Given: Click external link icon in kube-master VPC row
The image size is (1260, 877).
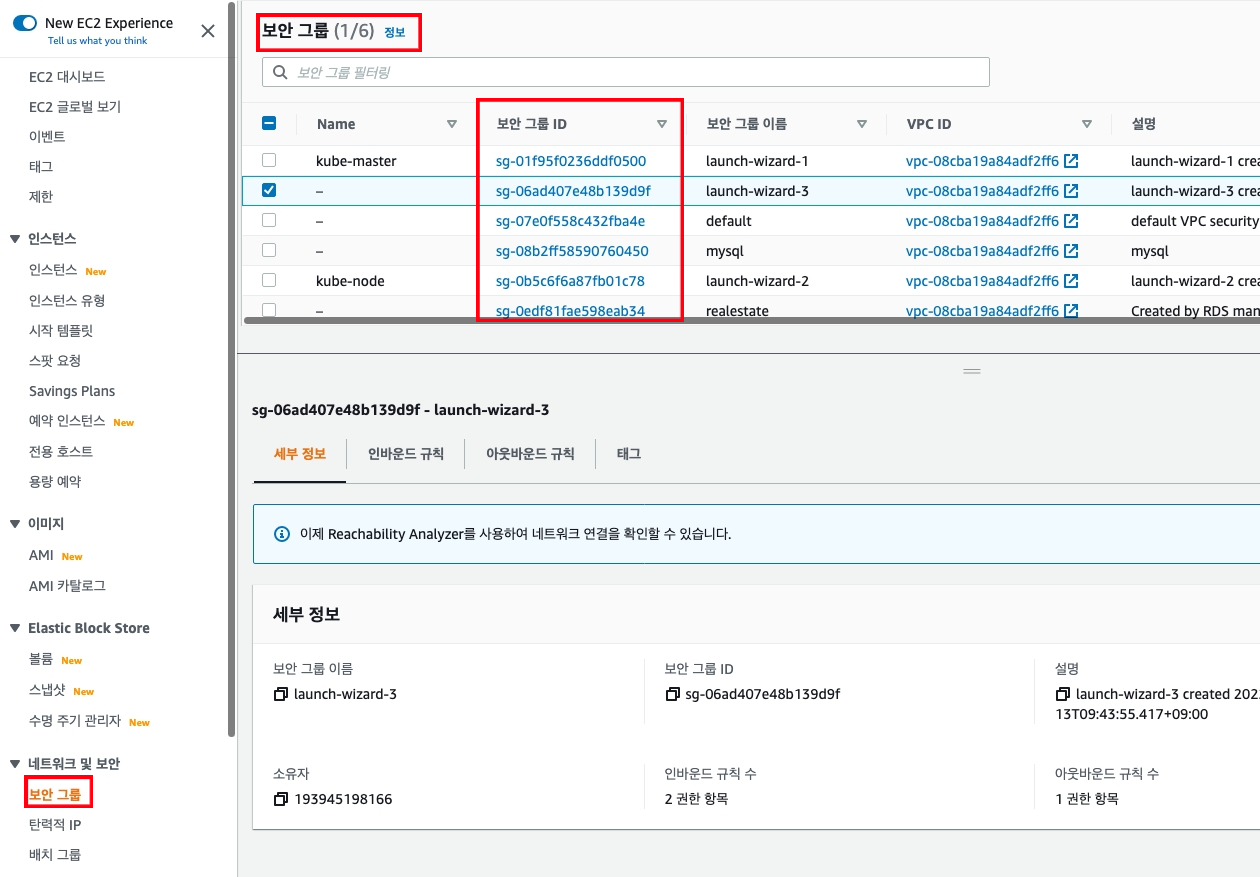Looking at the screenshot, I should (1071, 161).
